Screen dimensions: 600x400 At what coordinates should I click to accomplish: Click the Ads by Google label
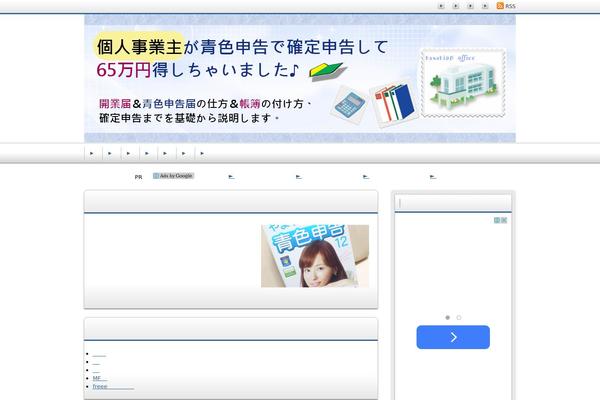173,176
